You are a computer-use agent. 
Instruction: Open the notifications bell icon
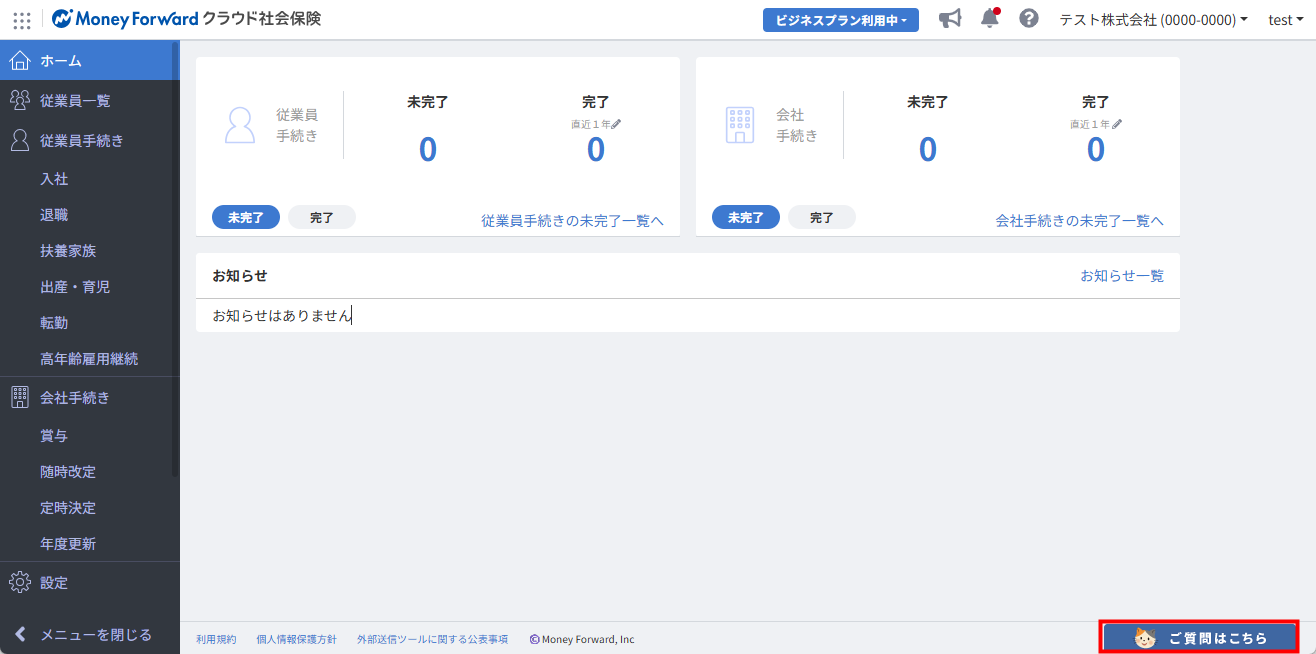[x=989, y=19]
